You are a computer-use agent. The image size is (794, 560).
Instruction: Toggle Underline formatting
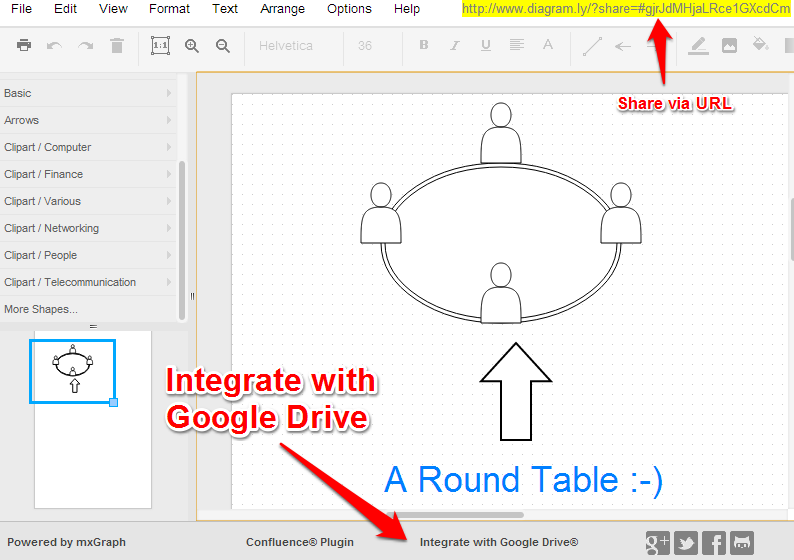coord(486,46)
